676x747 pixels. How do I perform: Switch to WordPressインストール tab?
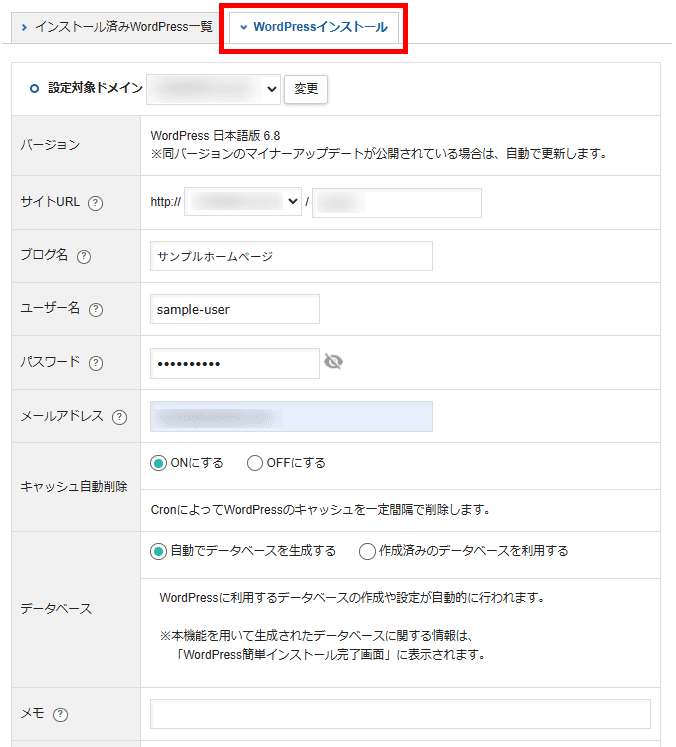(x=314, y=27)
